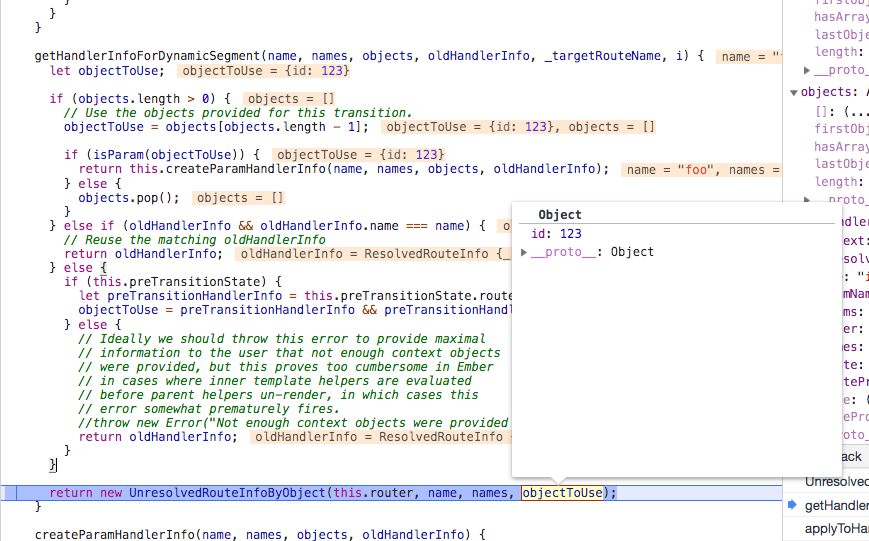The width and height of the screenshot is (869, 541).
Task: Click the createParamHandlerInfo definition at the bottom
Action: [115, 534]
